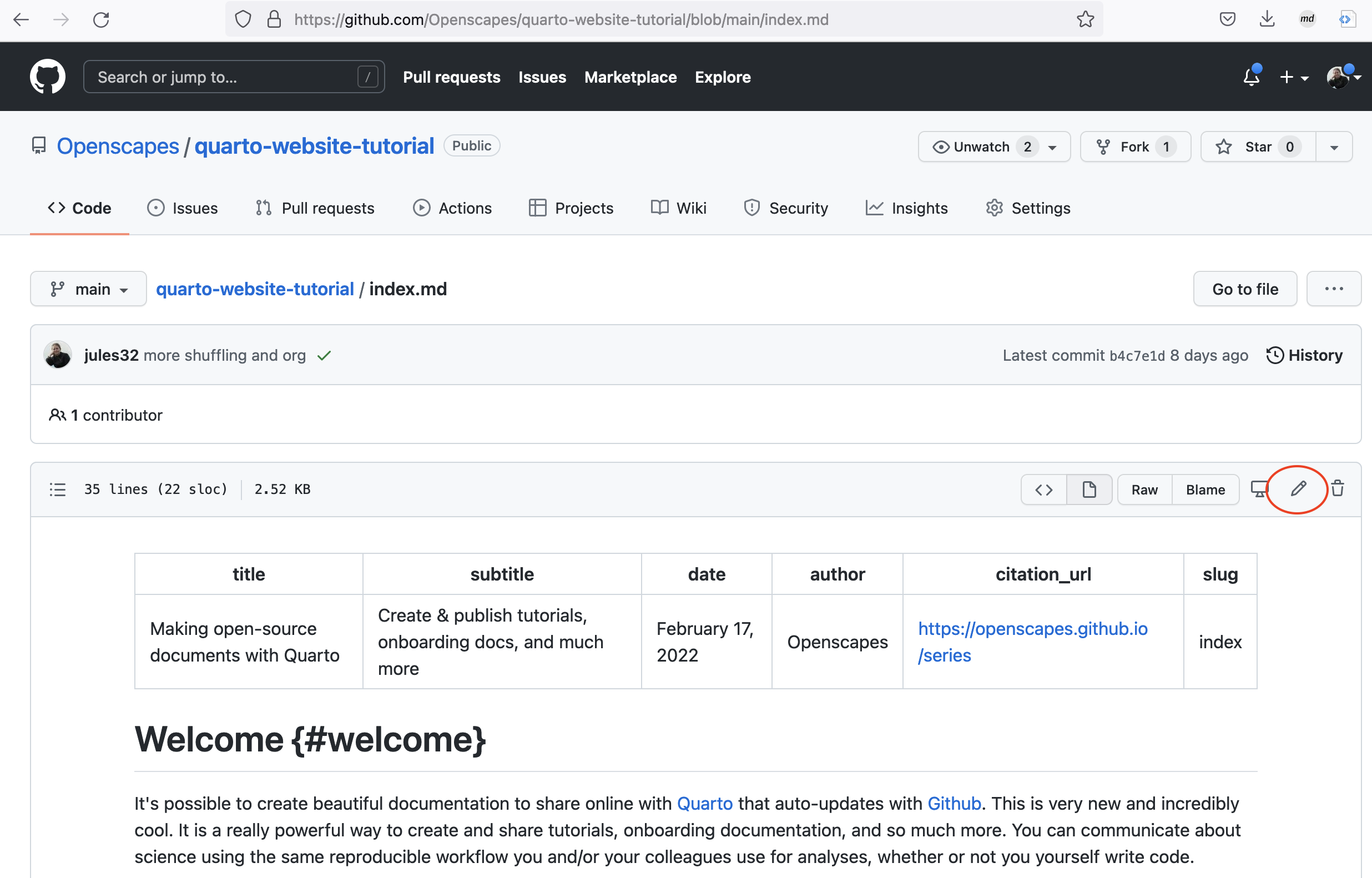Click the table of contents list icon
This screenshot has height=878, width=1372.
point(58,489)
